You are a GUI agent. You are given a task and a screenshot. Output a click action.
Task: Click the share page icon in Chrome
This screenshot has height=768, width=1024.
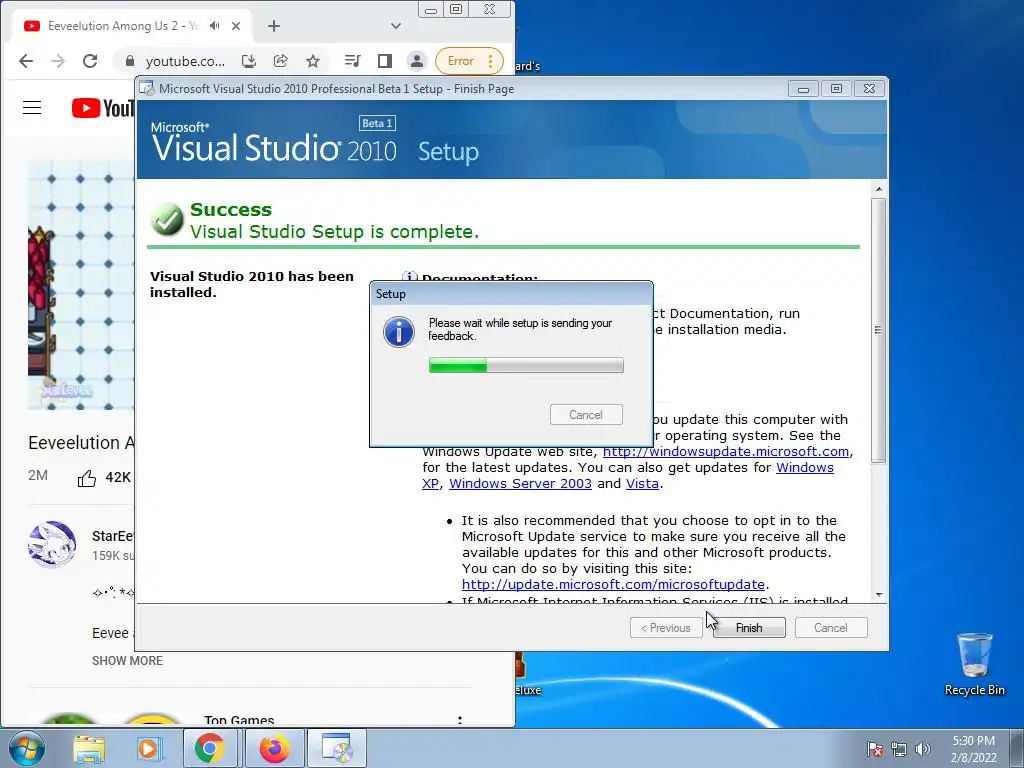(x=280, y=61)
